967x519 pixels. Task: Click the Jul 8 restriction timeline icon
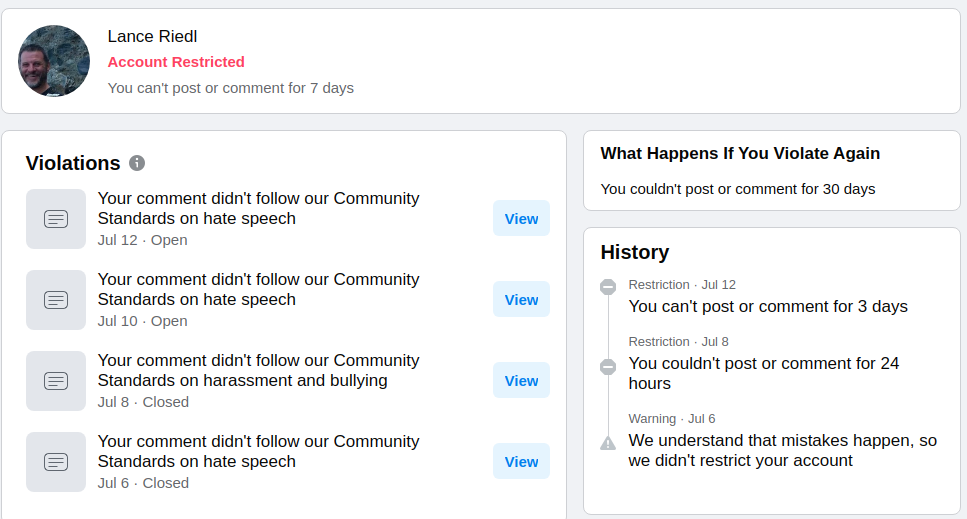click(608, 367)
